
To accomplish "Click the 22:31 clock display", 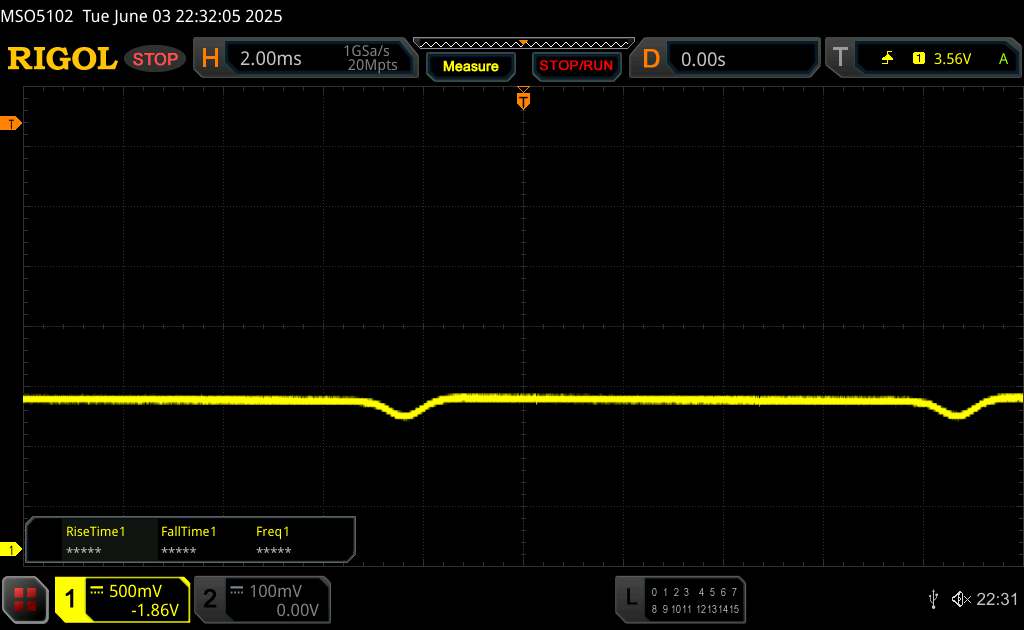I will click(x=997, y=599).
